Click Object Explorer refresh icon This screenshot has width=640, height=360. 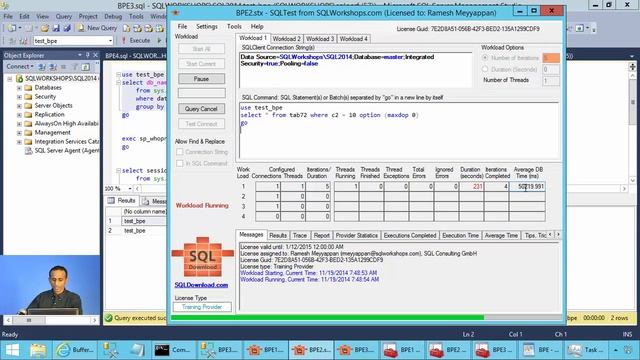click(x=85, y=67)
